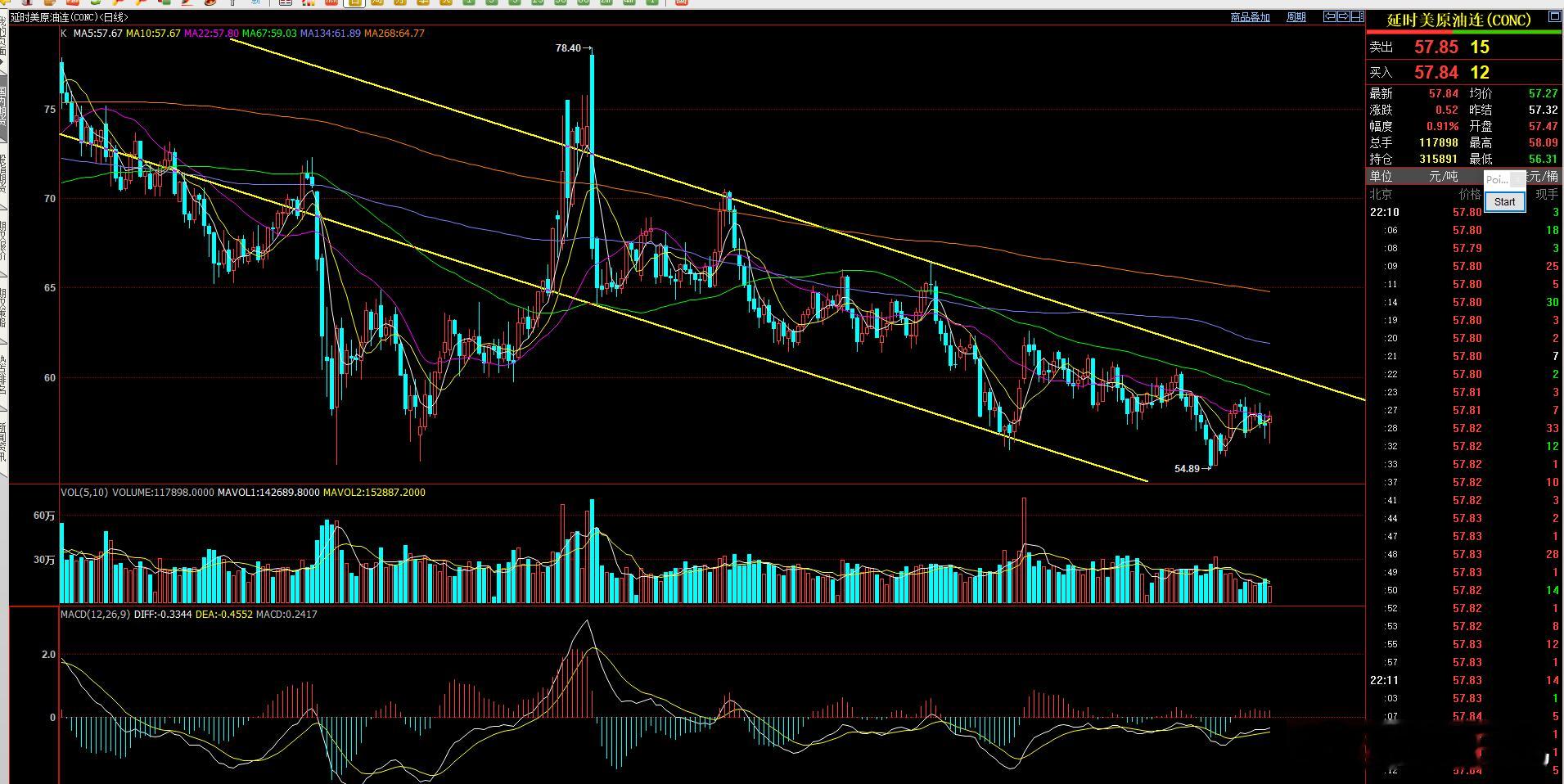Click the VOLUME:117898.0000 value
This screenshot has width=1564, height=784.
tap(163, 493)
